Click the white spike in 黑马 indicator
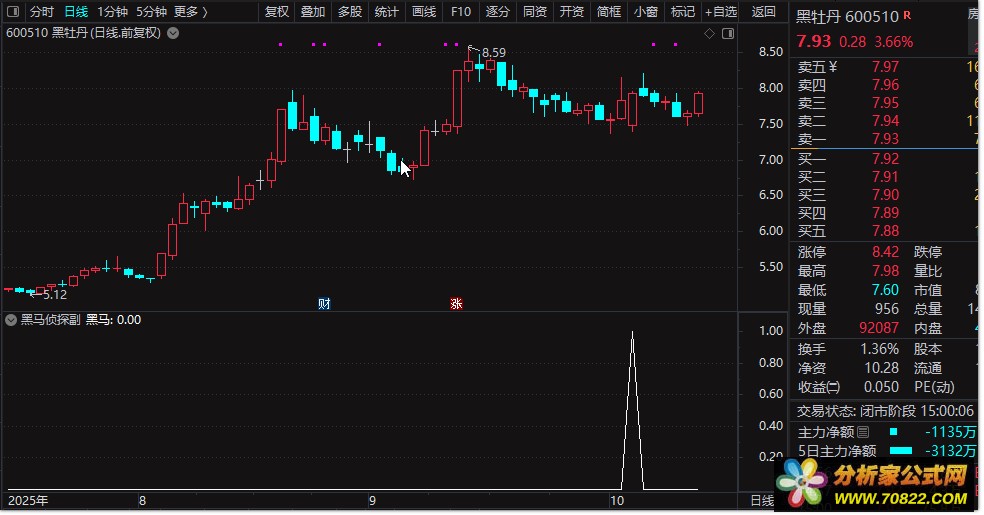The width and height of the screenshot is (984, 515). [632, 411]
